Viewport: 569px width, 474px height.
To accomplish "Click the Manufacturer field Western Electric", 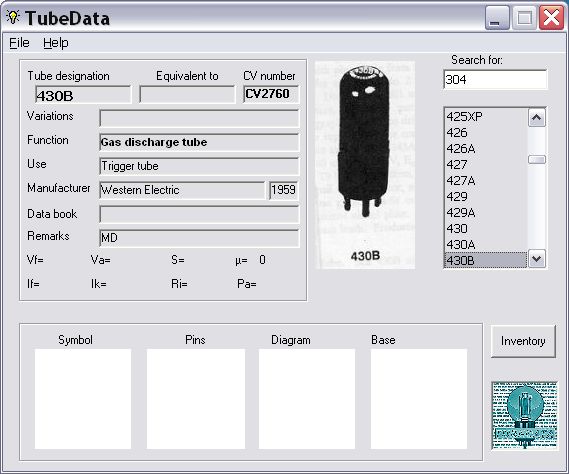I will pyautogui.click(x=182, y=190).
